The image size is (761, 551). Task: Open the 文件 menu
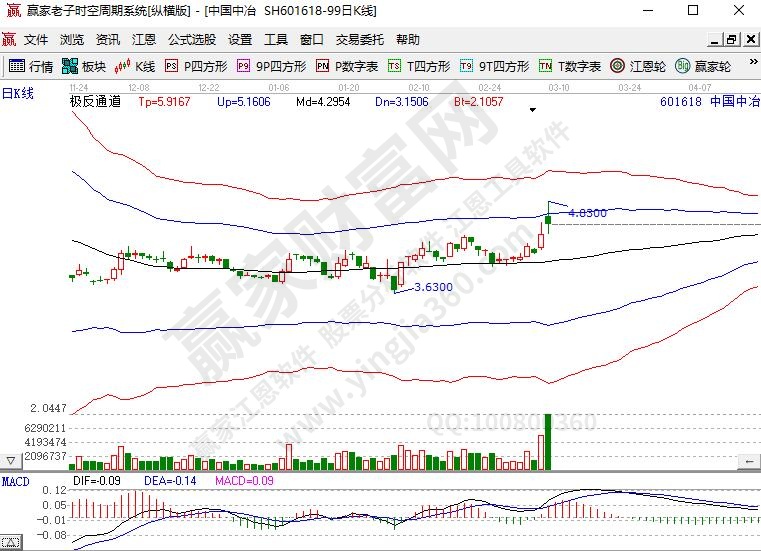tap(36, 40)
